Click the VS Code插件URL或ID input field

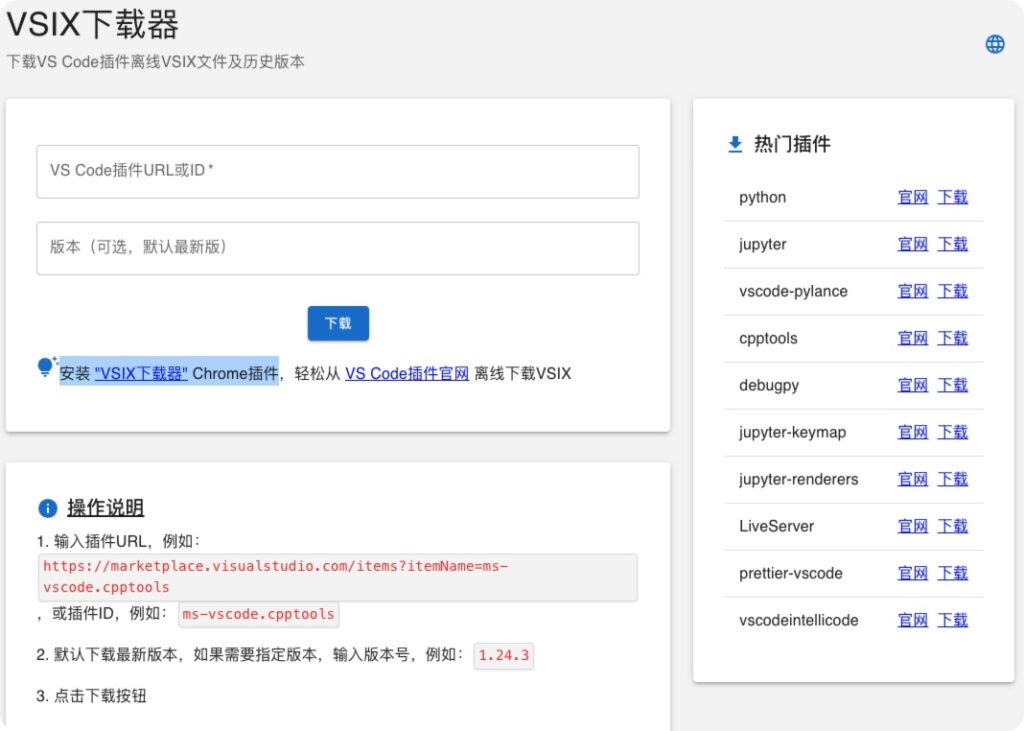click(x=338, y=171)
